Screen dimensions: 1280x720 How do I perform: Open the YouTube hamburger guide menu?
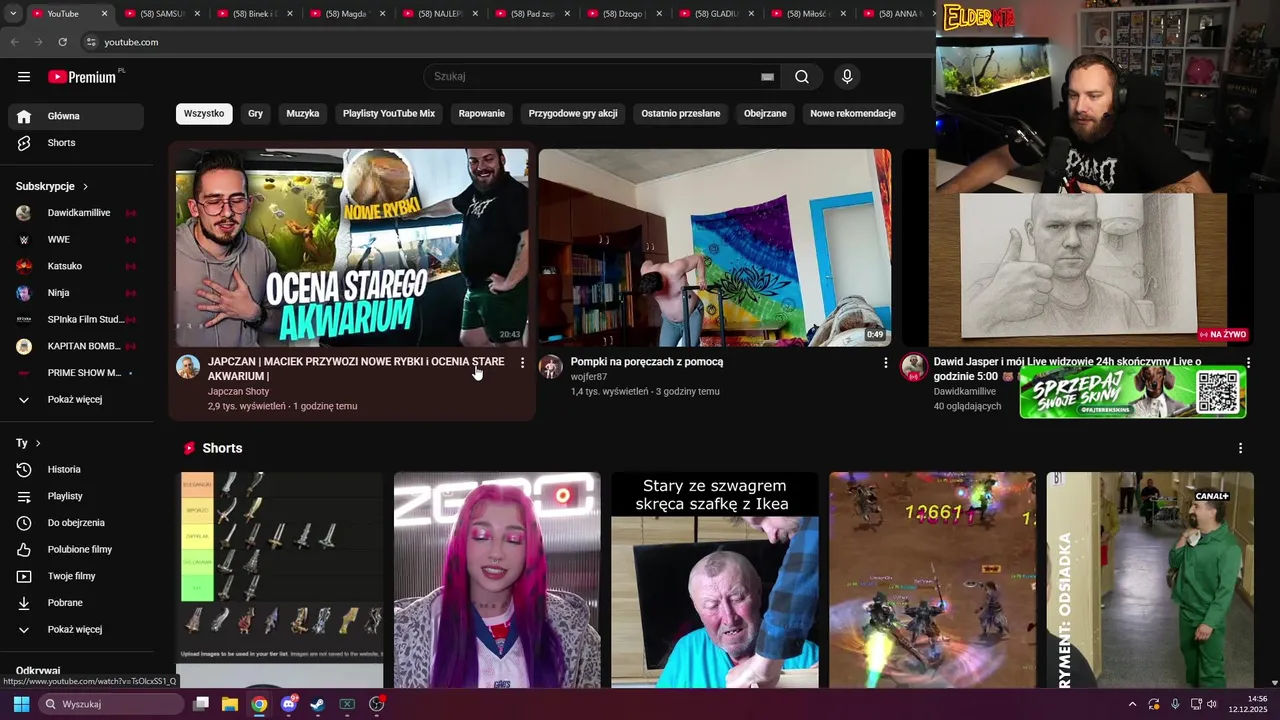pyautogui.click(x=24, y=77)
